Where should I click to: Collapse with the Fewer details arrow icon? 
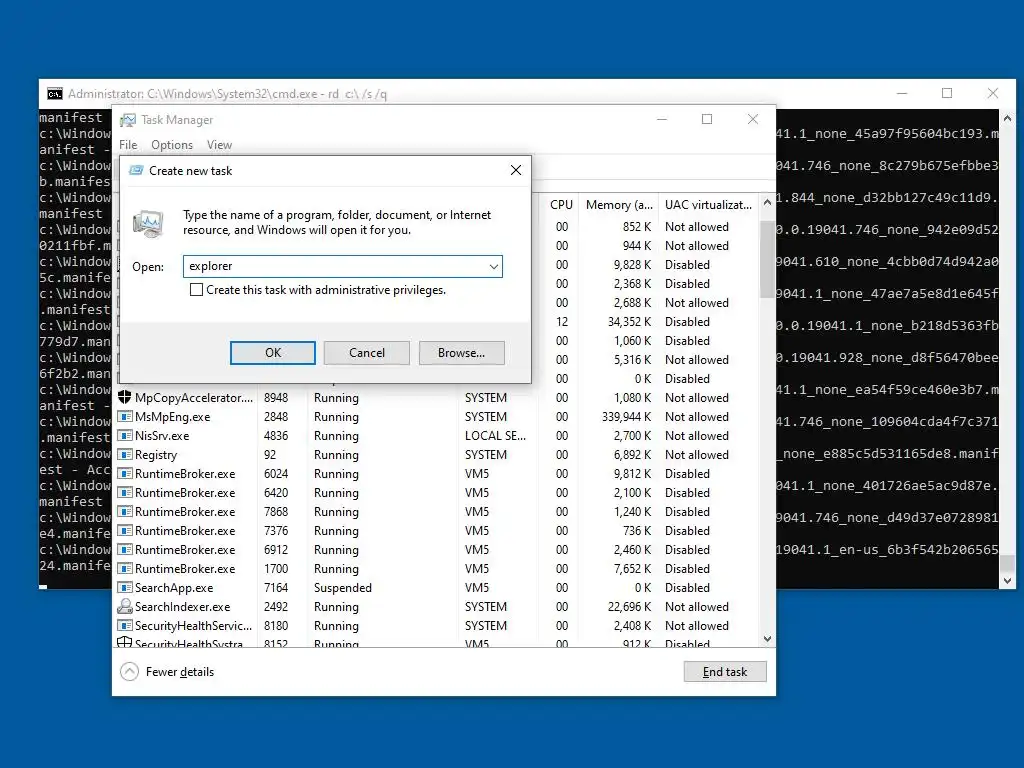click(x=129, y=671)
